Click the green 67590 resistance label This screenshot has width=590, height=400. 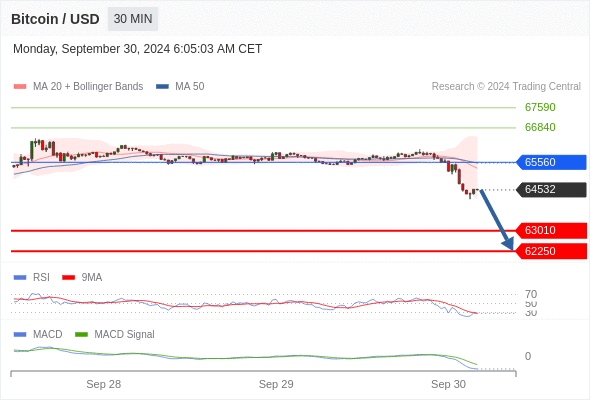tap(540, 107)
